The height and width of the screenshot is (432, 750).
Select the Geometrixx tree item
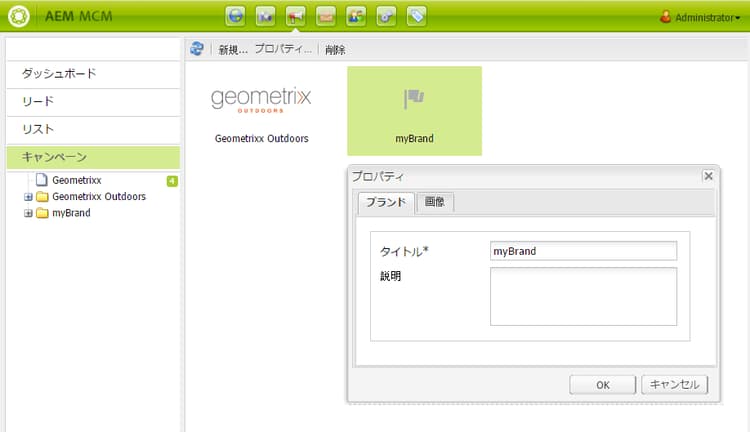(77, 180)
